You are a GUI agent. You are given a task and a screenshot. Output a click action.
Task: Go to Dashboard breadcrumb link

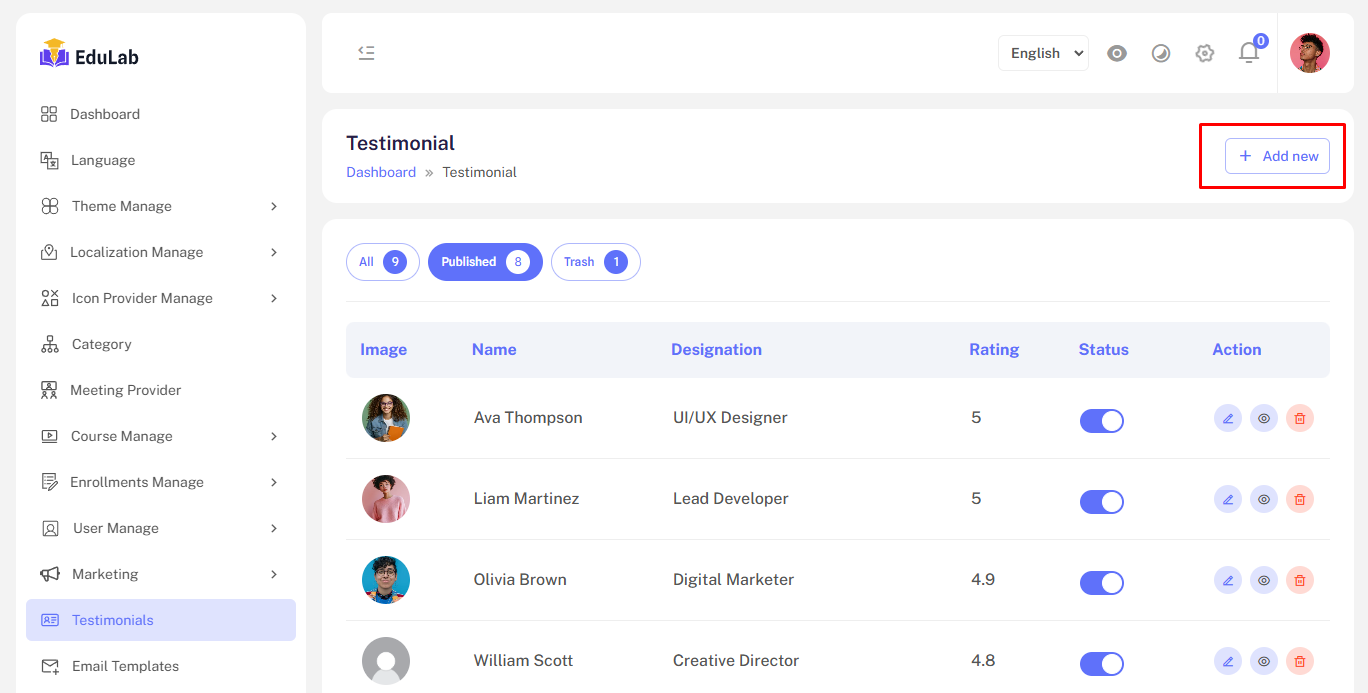381,172
